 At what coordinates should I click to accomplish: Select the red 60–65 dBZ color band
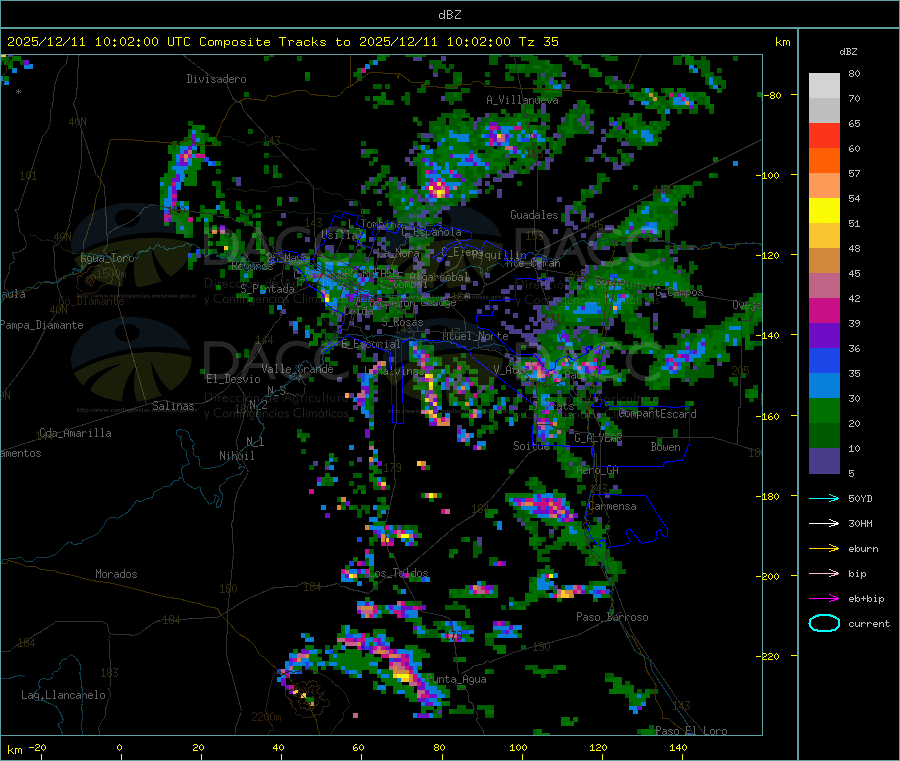(x=824, y=135)
